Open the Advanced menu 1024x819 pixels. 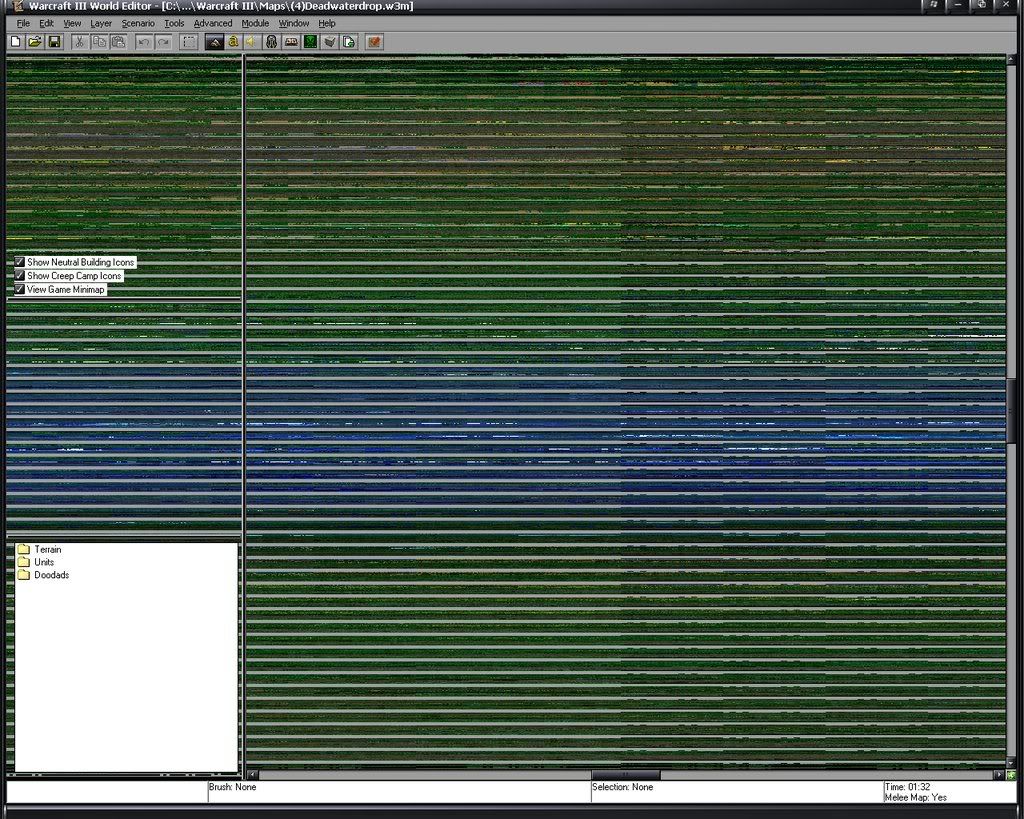213,24
